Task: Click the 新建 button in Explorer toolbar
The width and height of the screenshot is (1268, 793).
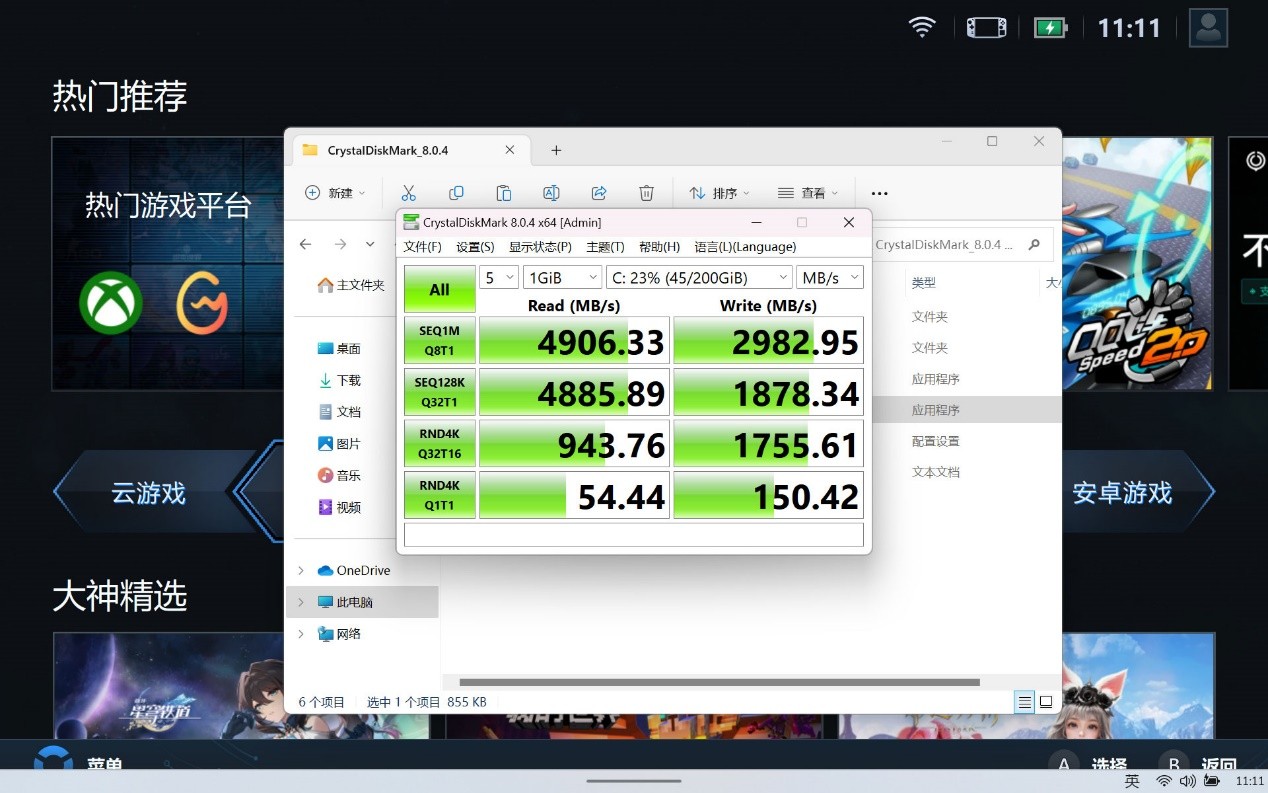Action: coord(335,193)
